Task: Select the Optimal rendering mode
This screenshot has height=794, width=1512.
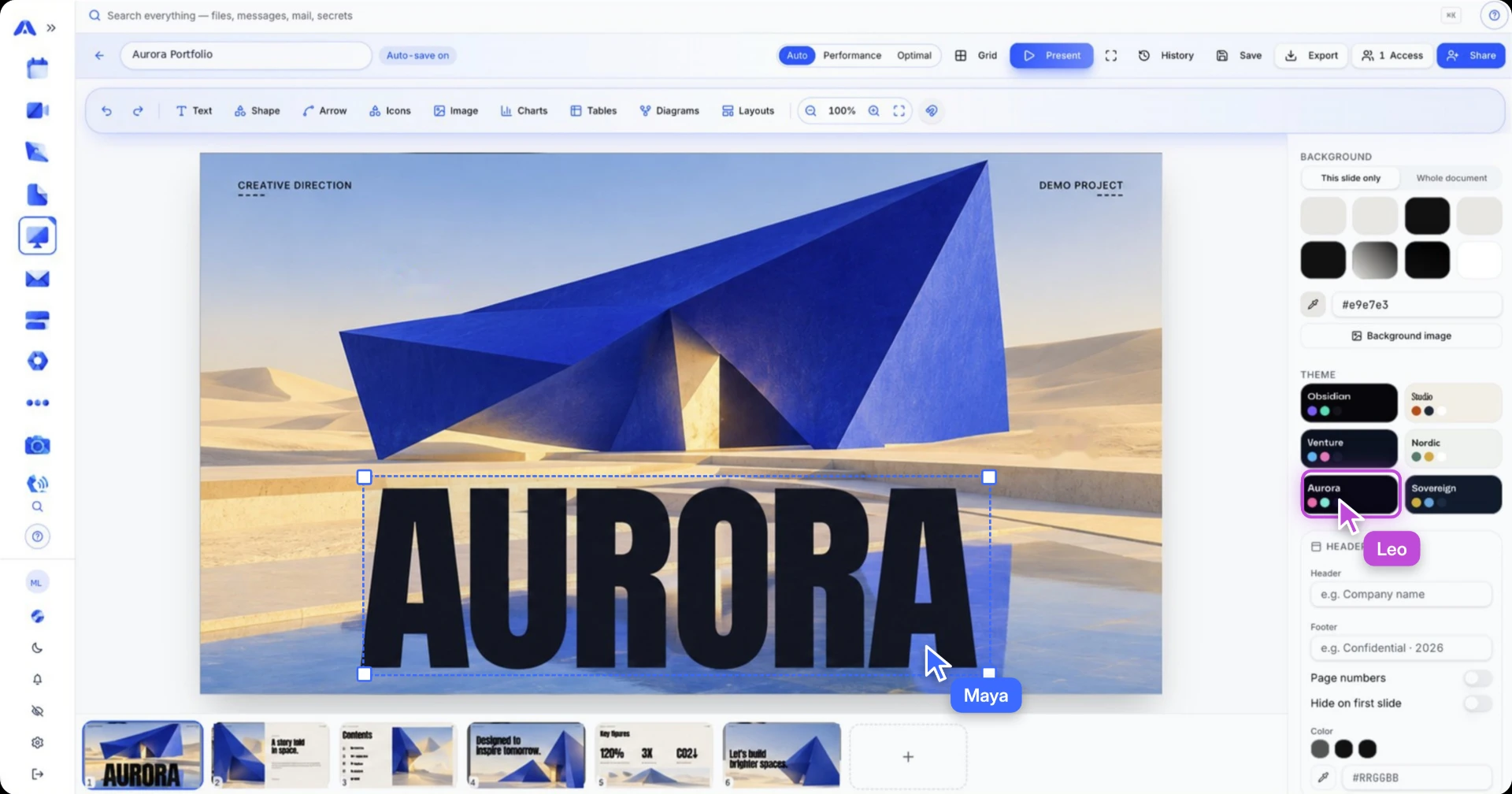Action: pos(913,55)
